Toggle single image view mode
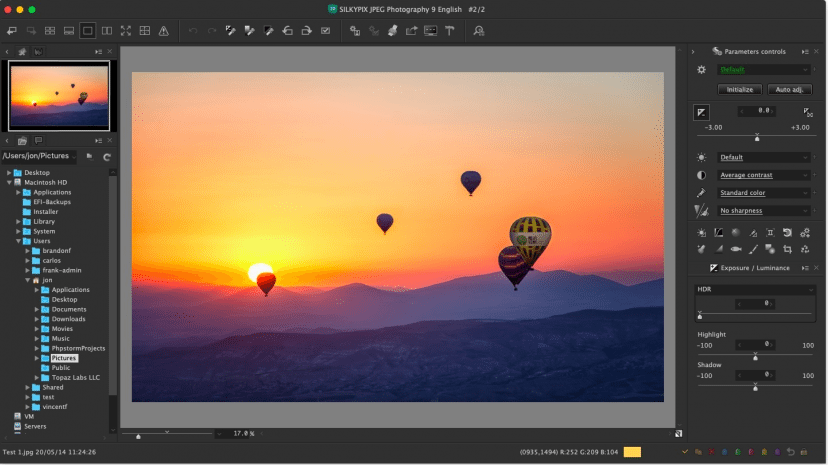The height and width of the screenshot is (465, 828). 88,31
